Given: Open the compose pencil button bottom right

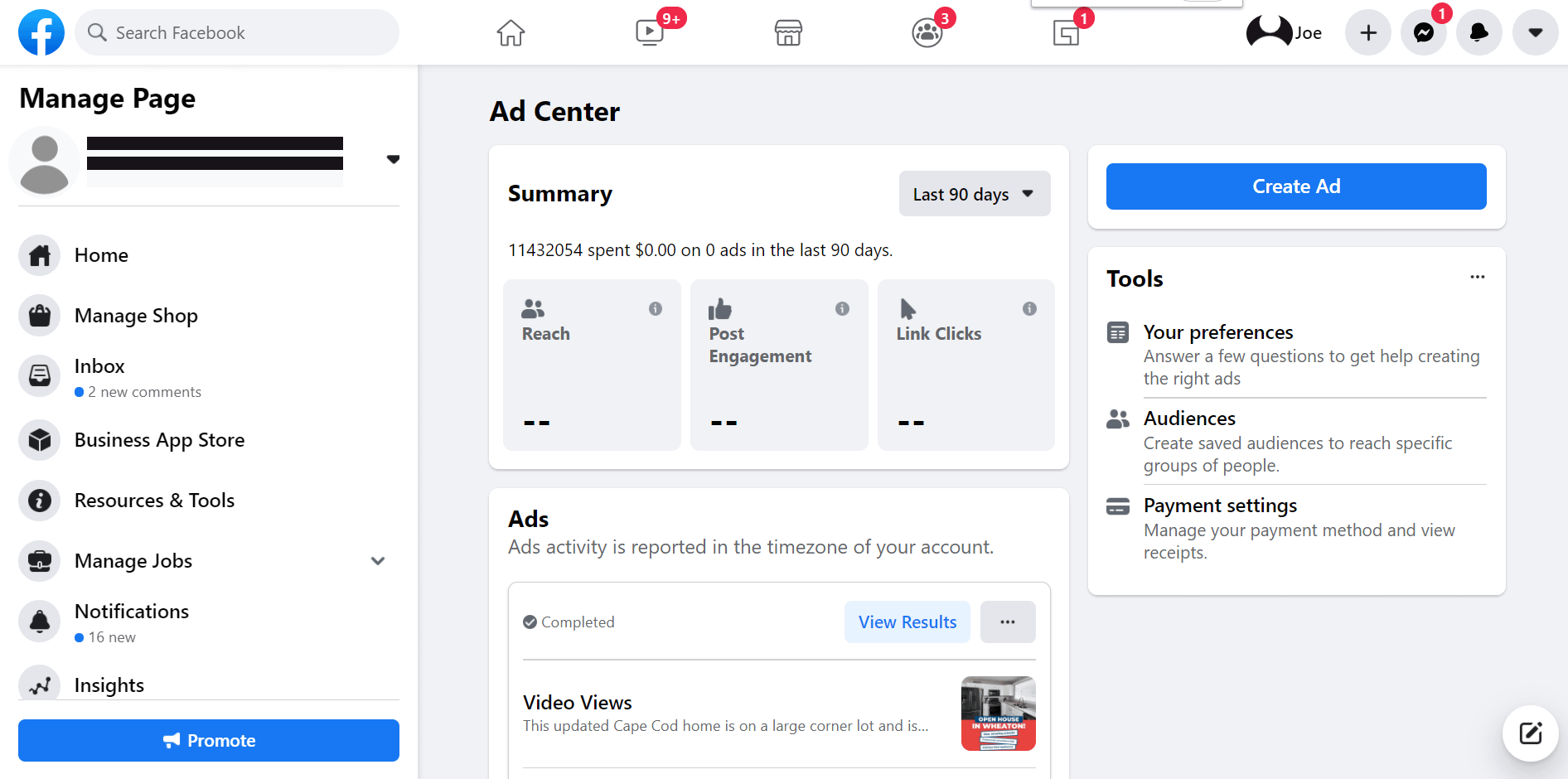Looking at the screenshot, I should coord(1530,733).
